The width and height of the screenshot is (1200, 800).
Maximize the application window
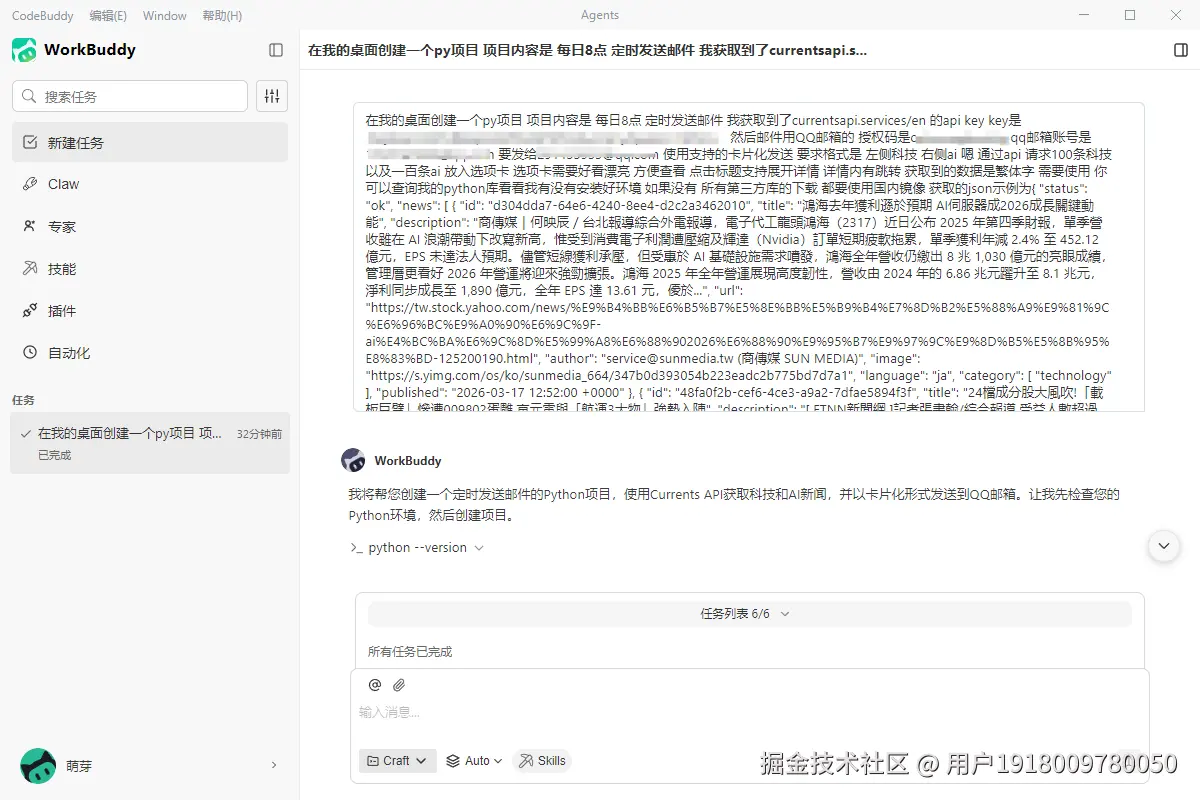[x=1130, y=15]
